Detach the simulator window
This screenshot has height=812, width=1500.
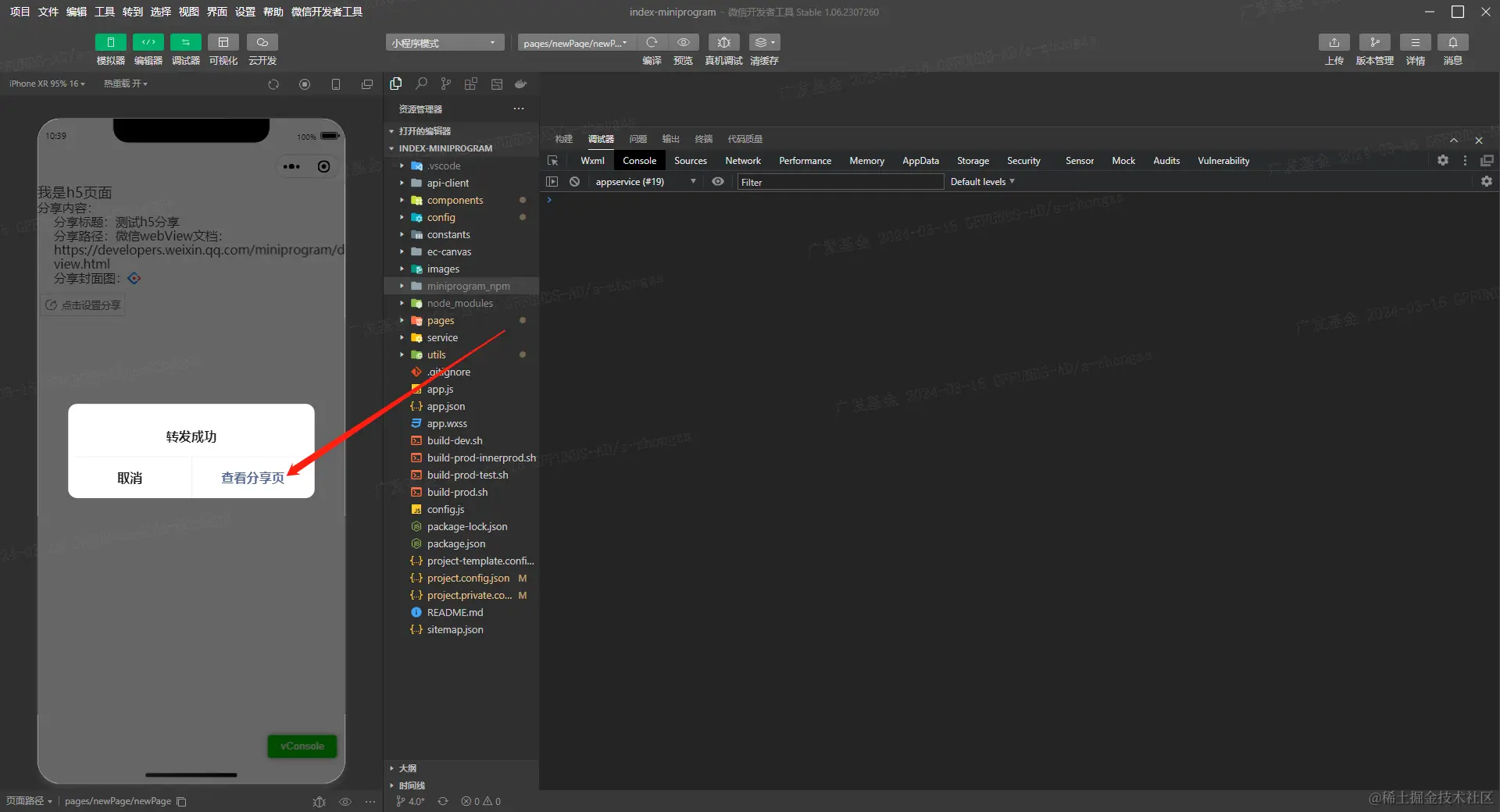[x=367, y=84]
